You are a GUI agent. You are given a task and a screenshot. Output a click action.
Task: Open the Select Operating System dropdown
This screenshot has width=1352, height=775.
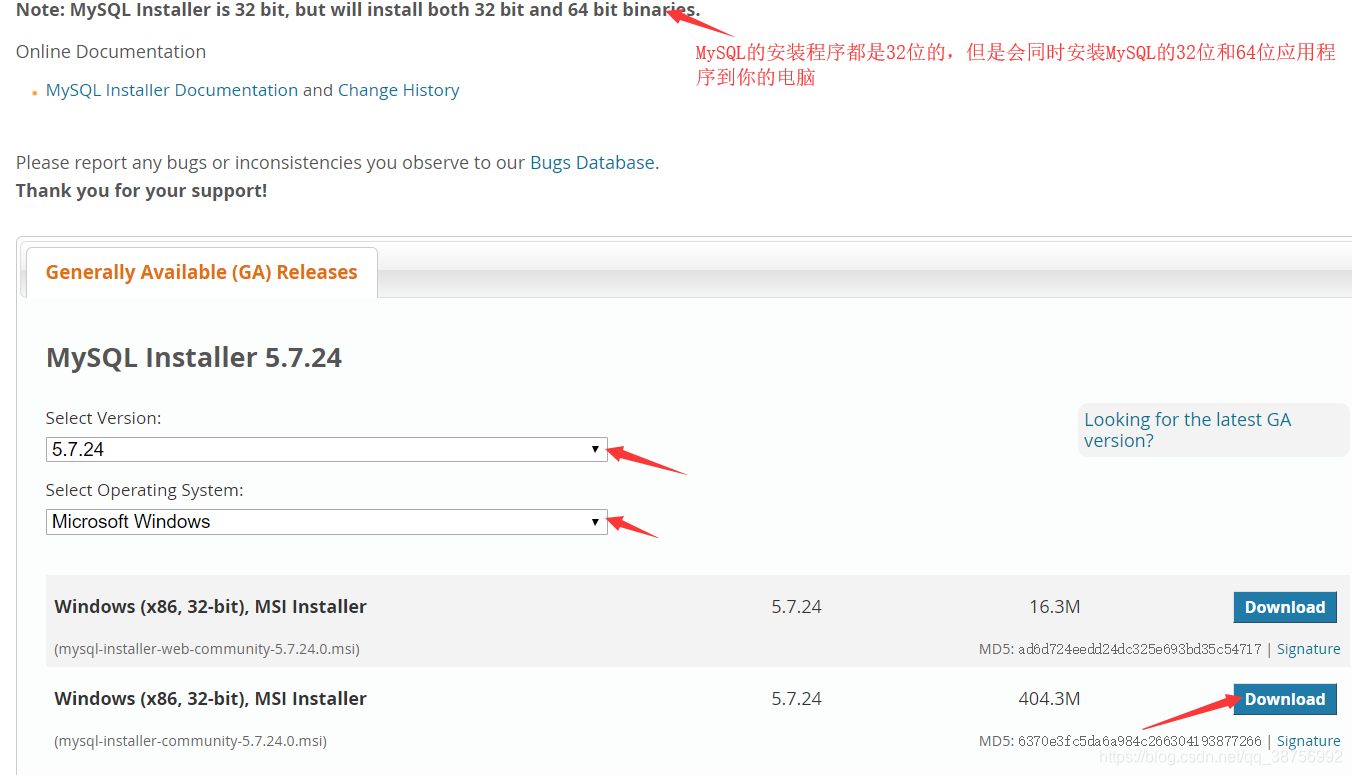pyautogui.click(x=326, y=521)
